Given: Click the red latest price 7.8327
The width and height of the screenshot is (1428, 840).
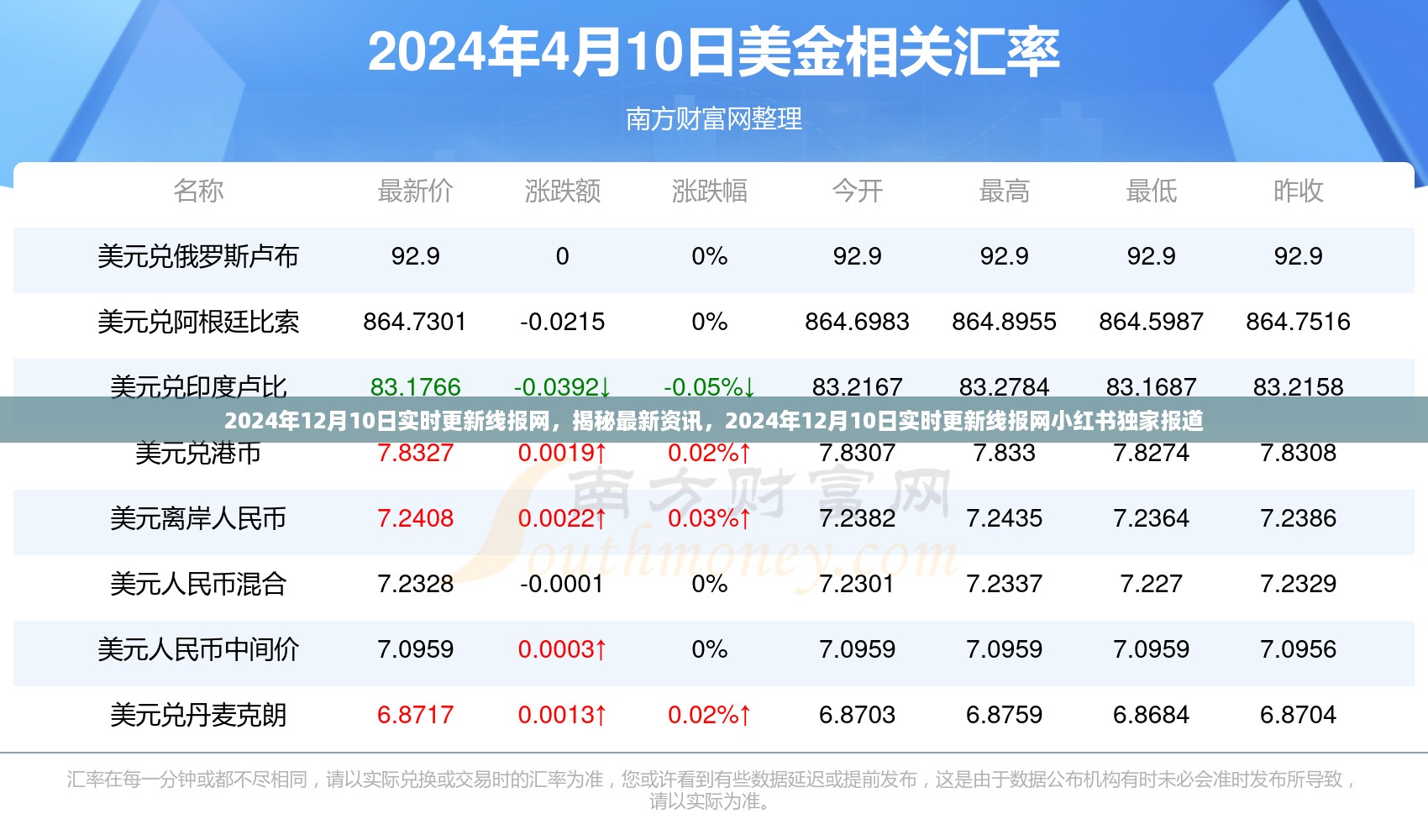Looking at the screenshot, I should (x=415, y=454).
